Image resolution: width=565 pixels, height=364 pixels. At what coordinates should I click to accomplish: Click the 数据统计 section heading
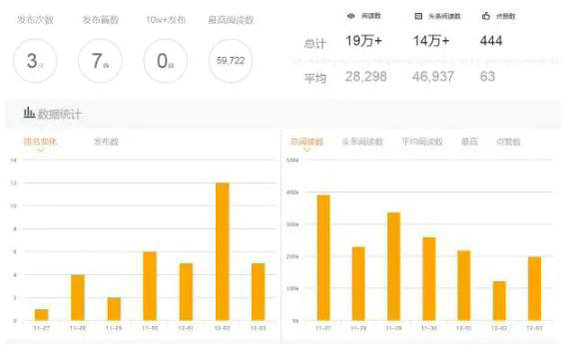[59, 114]
